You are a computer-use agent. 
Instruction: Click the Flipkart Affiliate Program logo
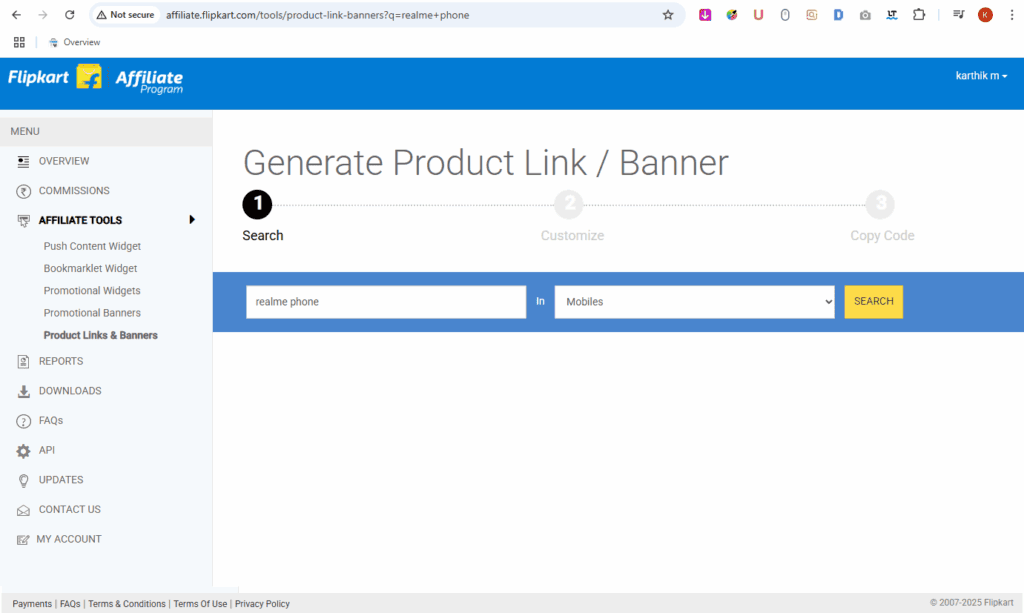coord(95,80)
